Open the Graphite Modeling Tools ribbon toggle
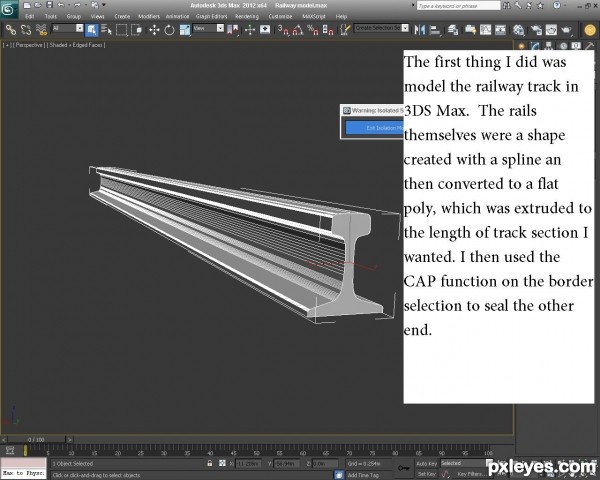600x480 pixels. click(x=470, y=30)
